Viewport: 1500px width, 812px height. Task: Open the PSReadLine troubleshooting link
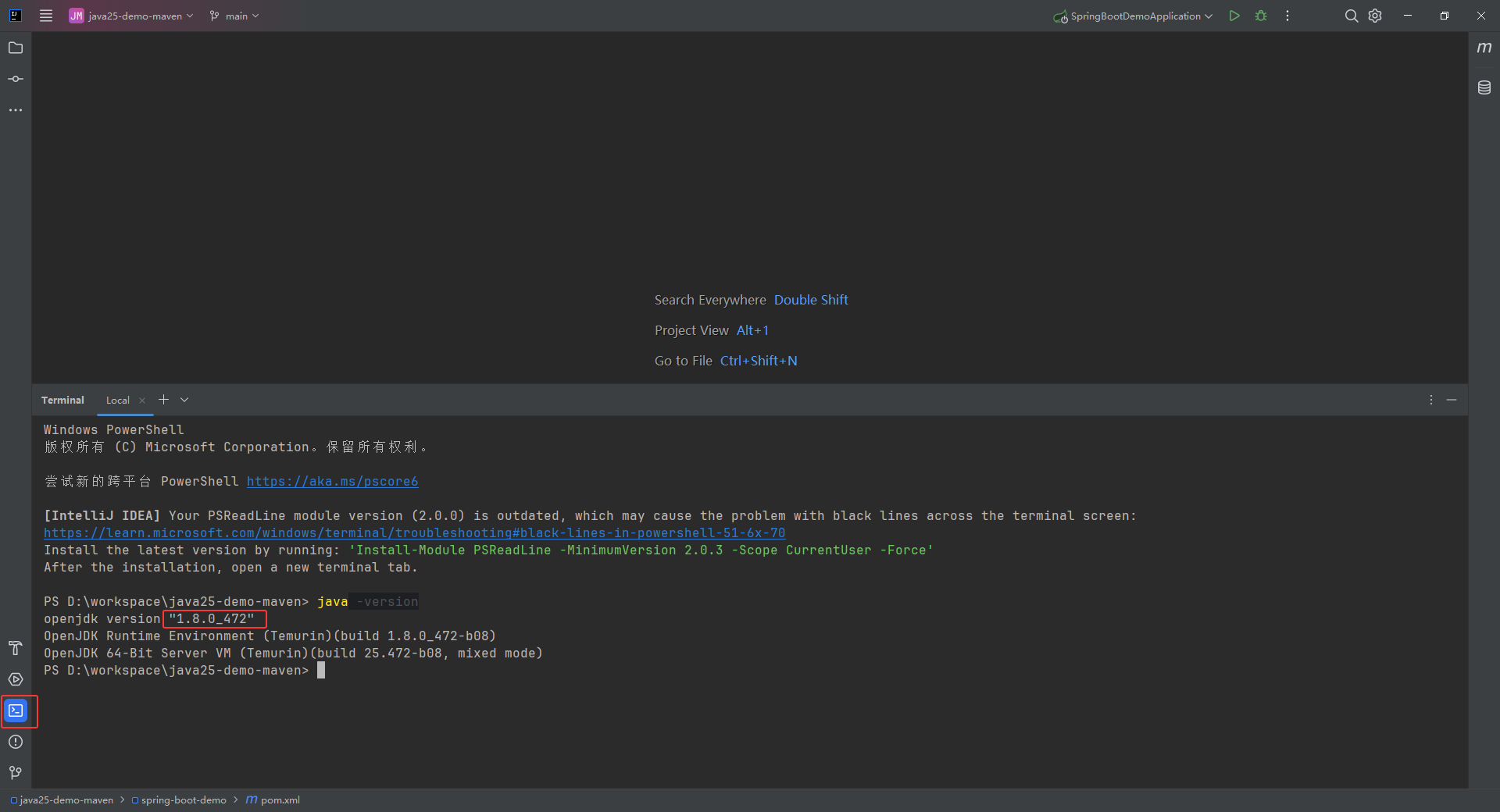(414, 532)
